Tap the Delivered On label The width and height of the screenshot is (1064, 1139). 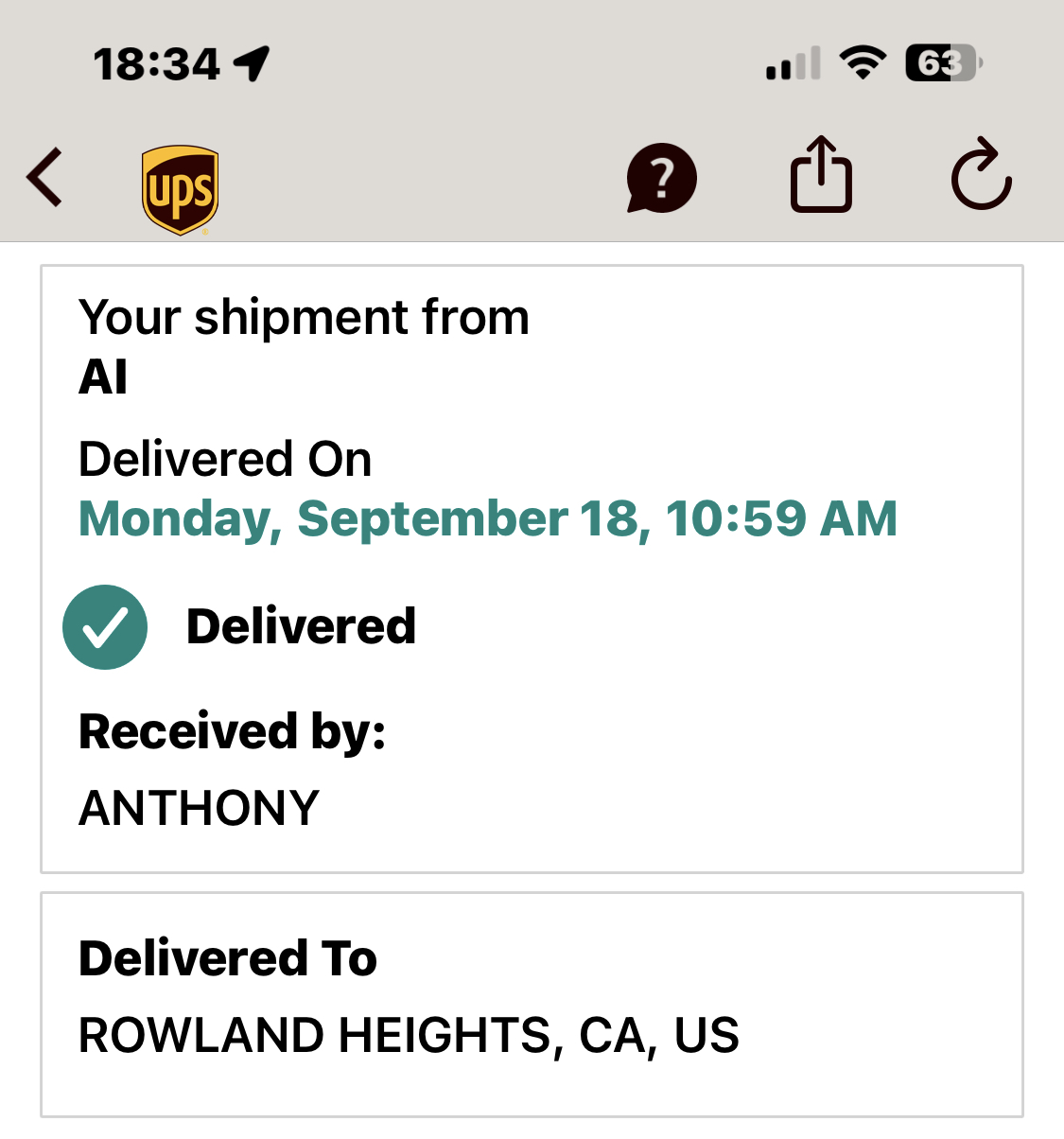pyautogui.click(x=225, y=459)
